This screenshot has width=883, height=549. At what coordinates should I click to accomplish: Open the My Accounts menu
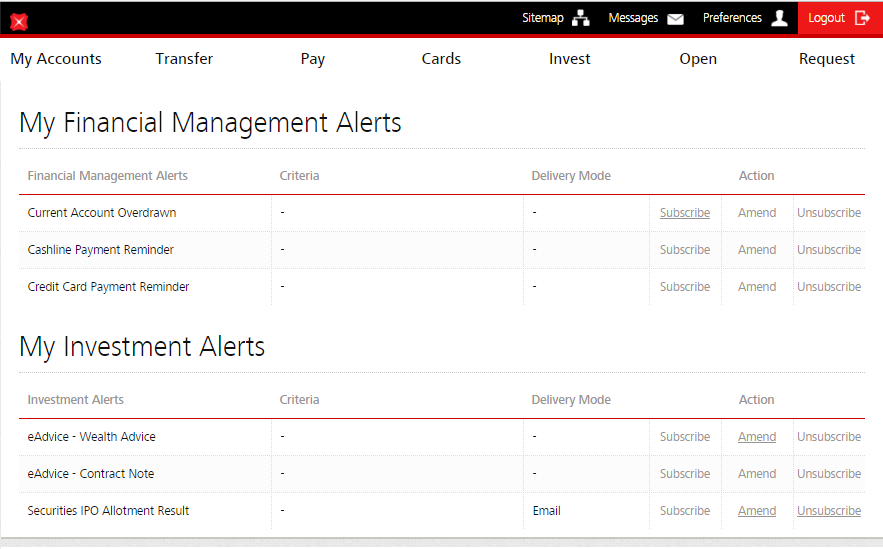tap(56, 59)
